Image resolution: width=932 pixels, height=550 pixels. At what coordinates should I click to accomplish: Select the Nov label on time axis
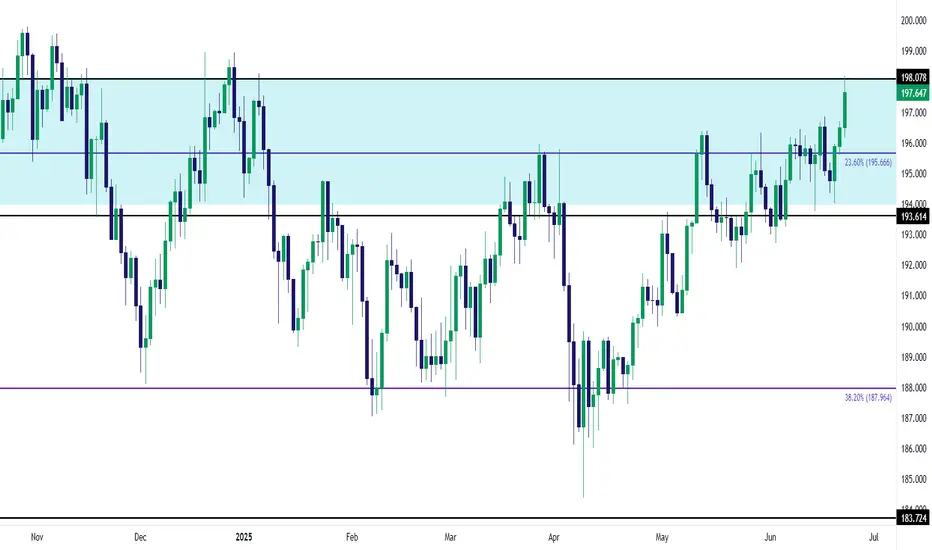37,537
